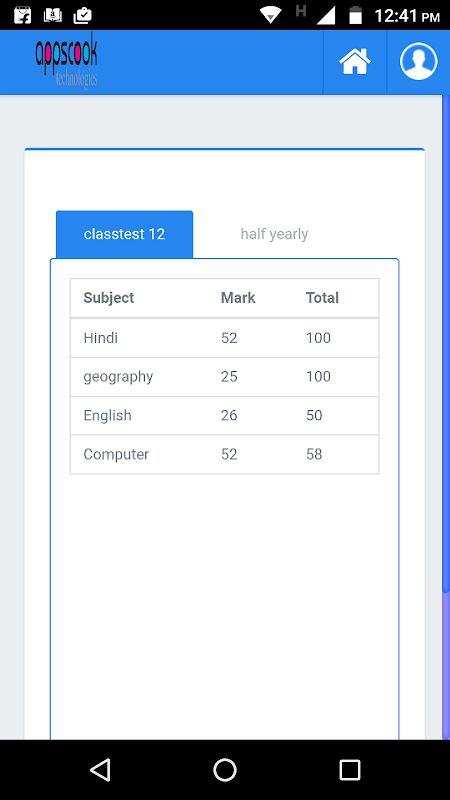Click the Mark column header
Image resolution: width=450 pixels, height=800 pixels.
click(x=238, y=298)
